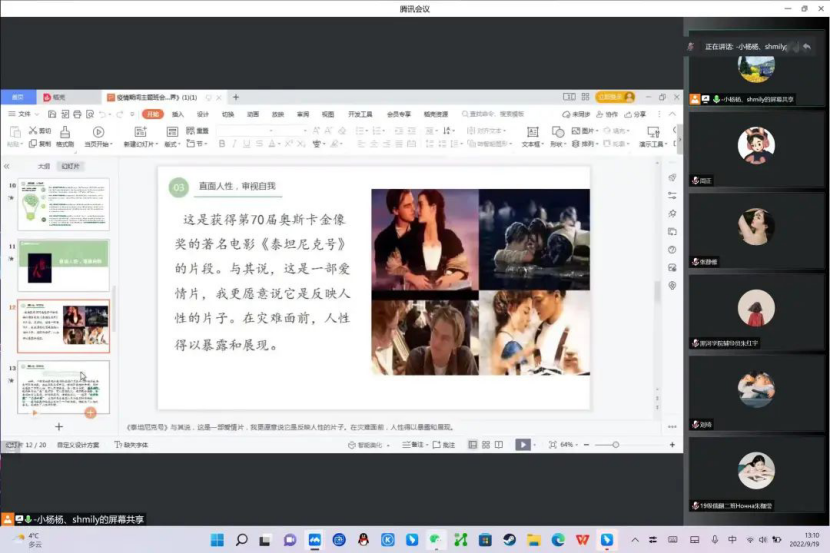Click the 协作 collaborate button
This screenshot has width=830, height=554.
(608, 114)
